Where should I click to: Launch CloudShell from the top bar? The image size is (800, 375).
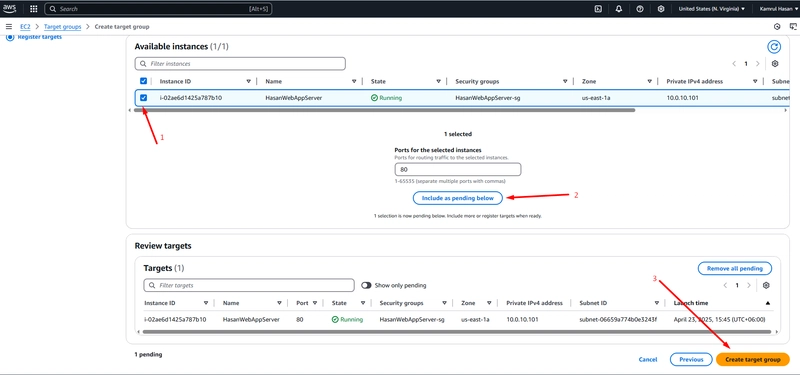click(x=598, y=9)
